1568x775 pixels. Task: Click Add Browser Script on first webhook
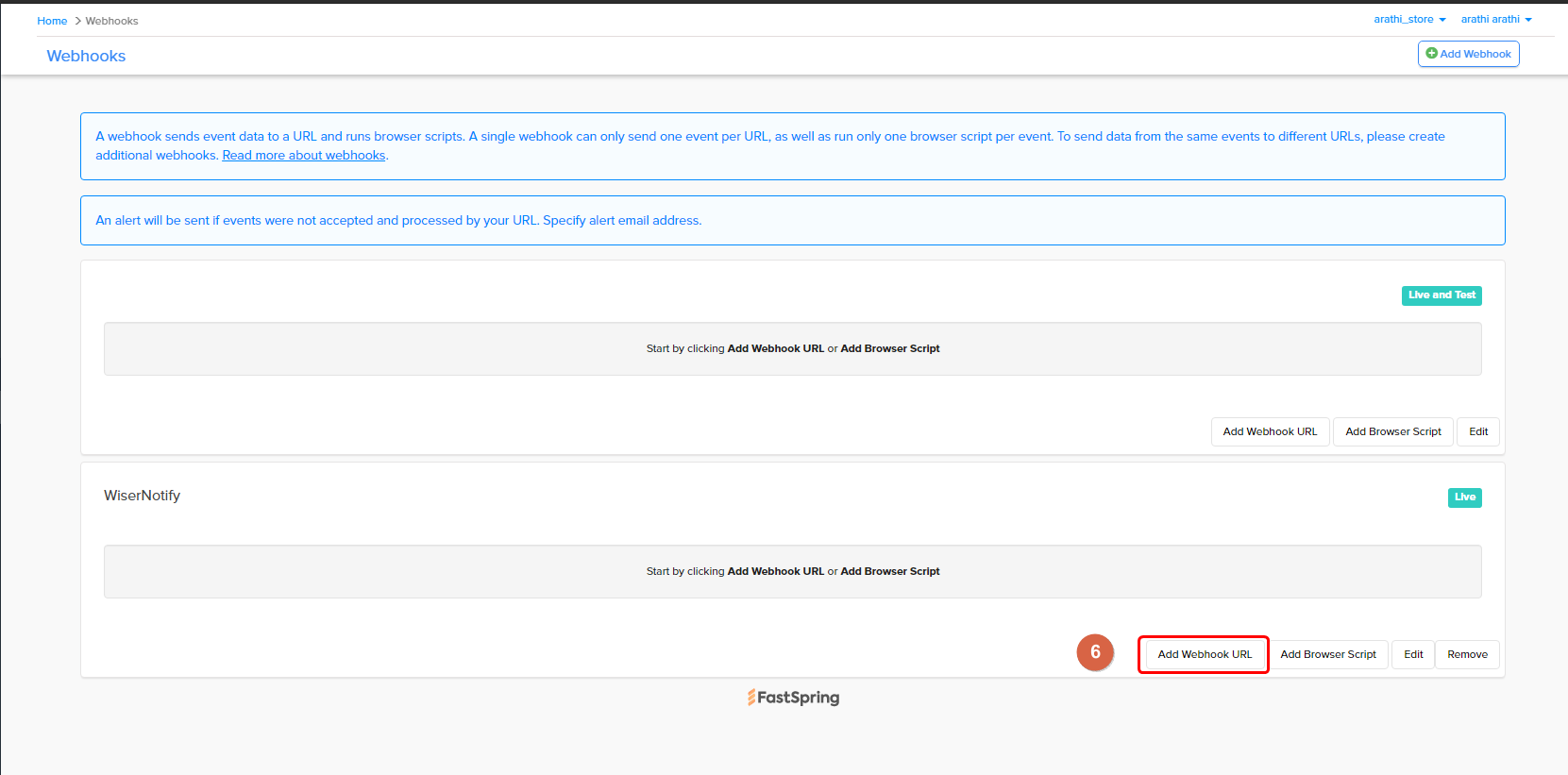pos(1393,431)
